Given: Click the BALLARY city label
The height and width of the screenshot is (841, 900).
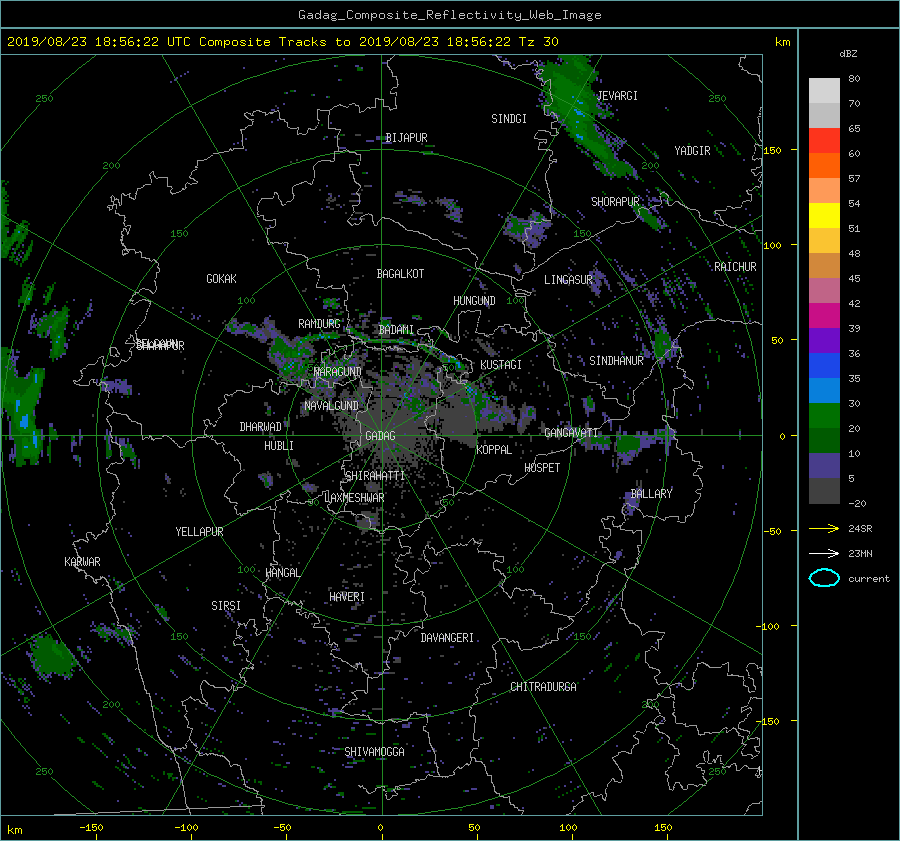Looking at the screenshot, I should click(x=651, y=494).
